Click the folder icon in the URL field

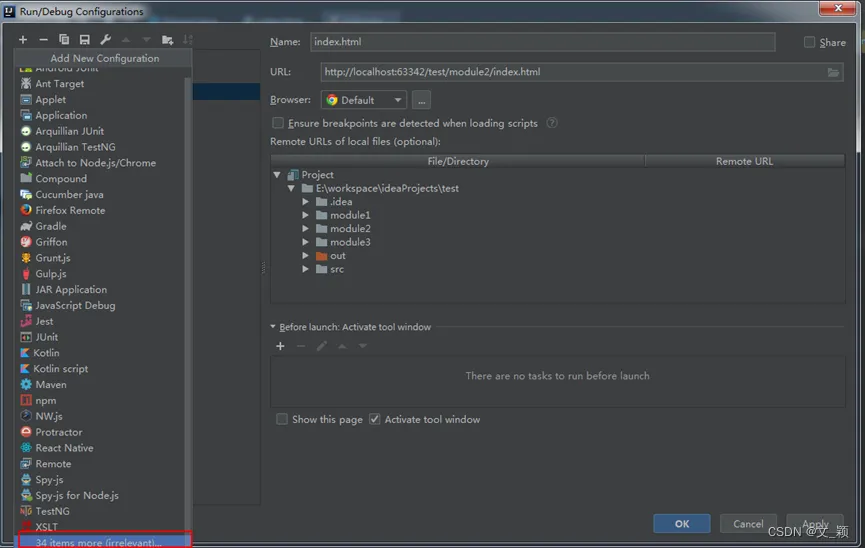click(x=833, y=72)
